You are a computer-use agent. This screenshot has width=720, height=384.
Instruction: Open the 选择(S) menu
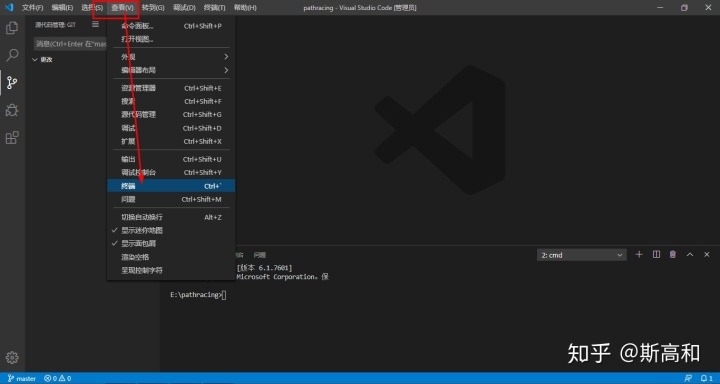[92, 8]
